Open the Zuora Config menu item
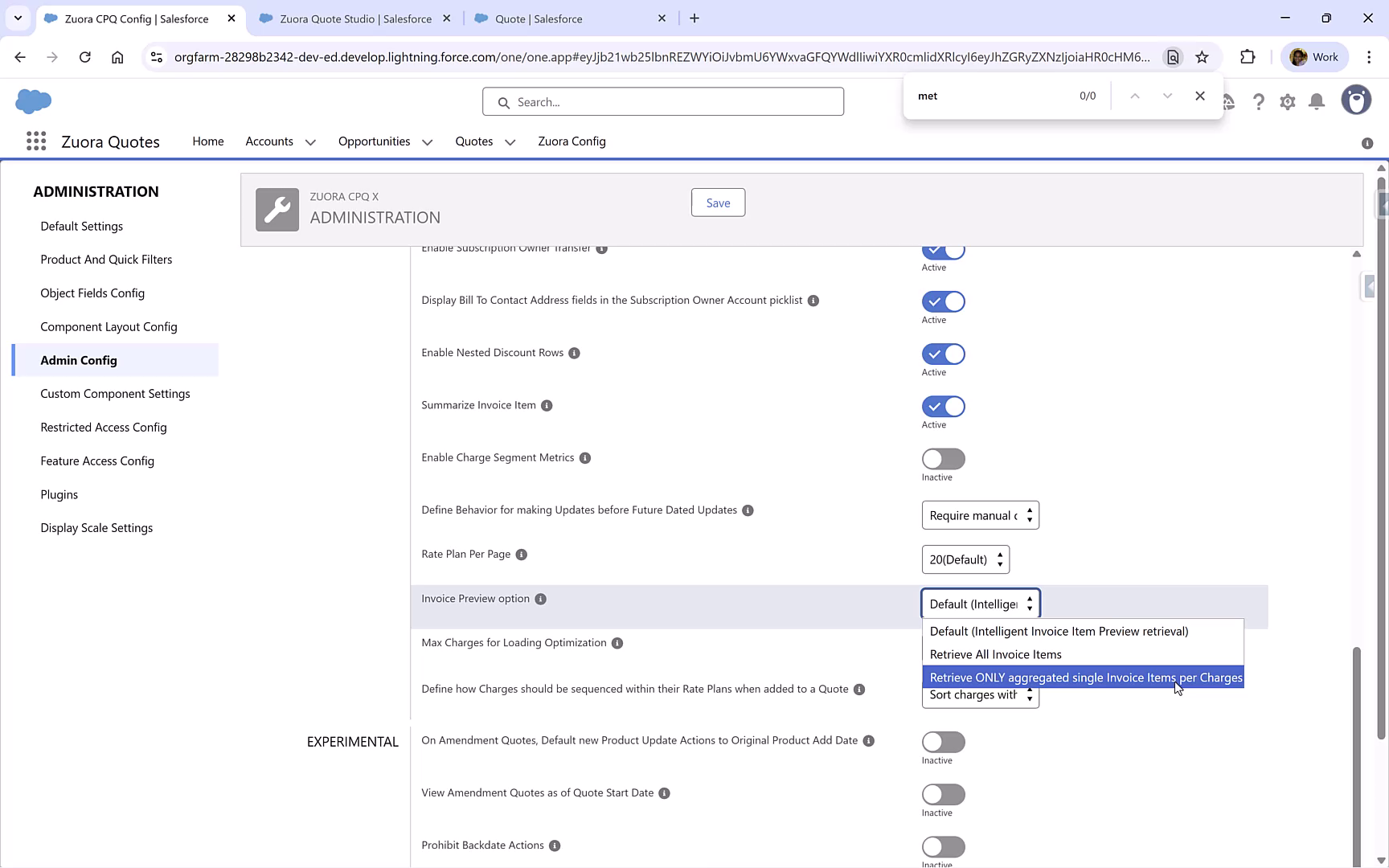Viewport: 1389px width, 868px height. (572, 141)
